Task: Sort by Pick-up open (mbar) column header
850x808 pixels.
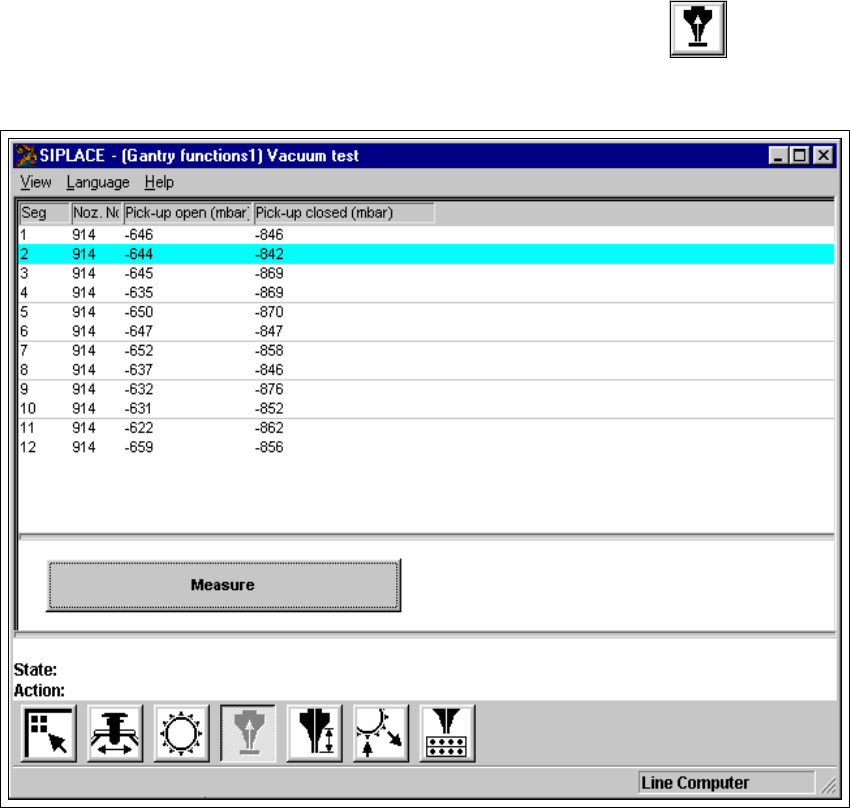Action: [188, 213]
